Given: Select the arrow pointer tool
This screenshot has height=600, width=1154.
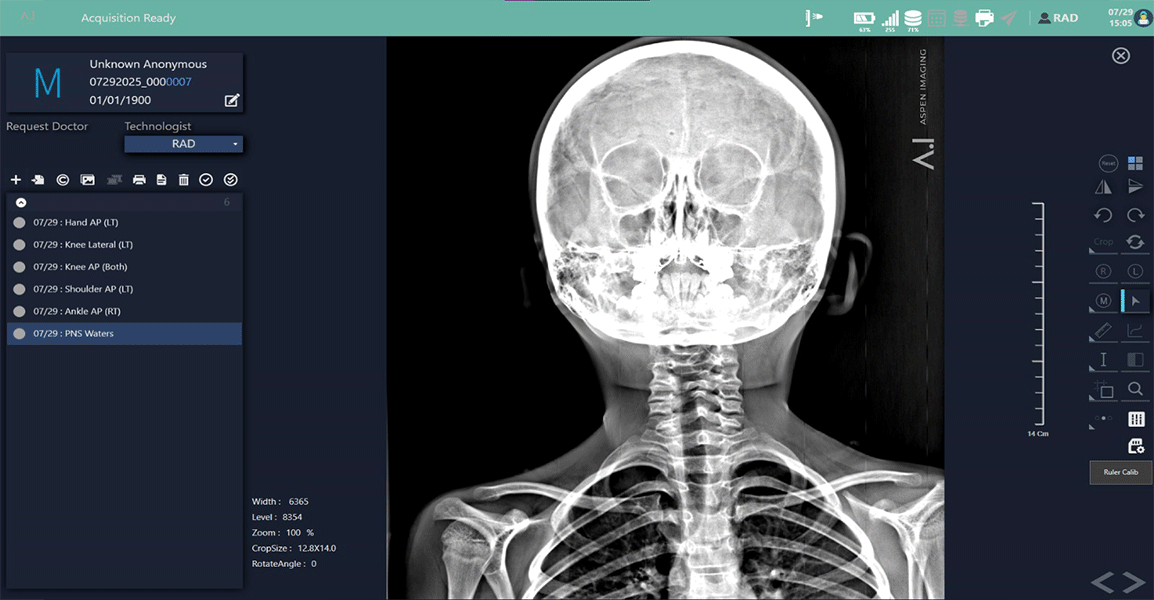Looking at the screenshot, I should (x=1135, y=299).
